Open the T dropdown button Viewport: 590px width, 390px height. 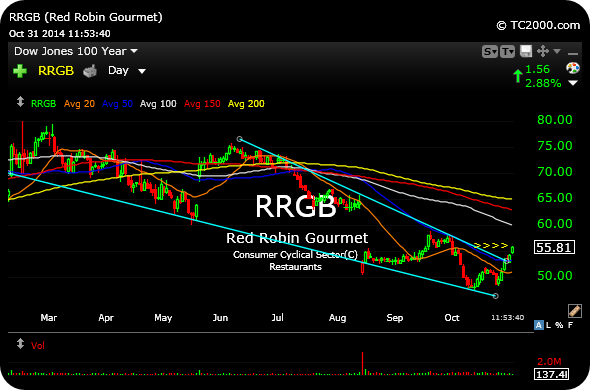(x=507, y=51)
